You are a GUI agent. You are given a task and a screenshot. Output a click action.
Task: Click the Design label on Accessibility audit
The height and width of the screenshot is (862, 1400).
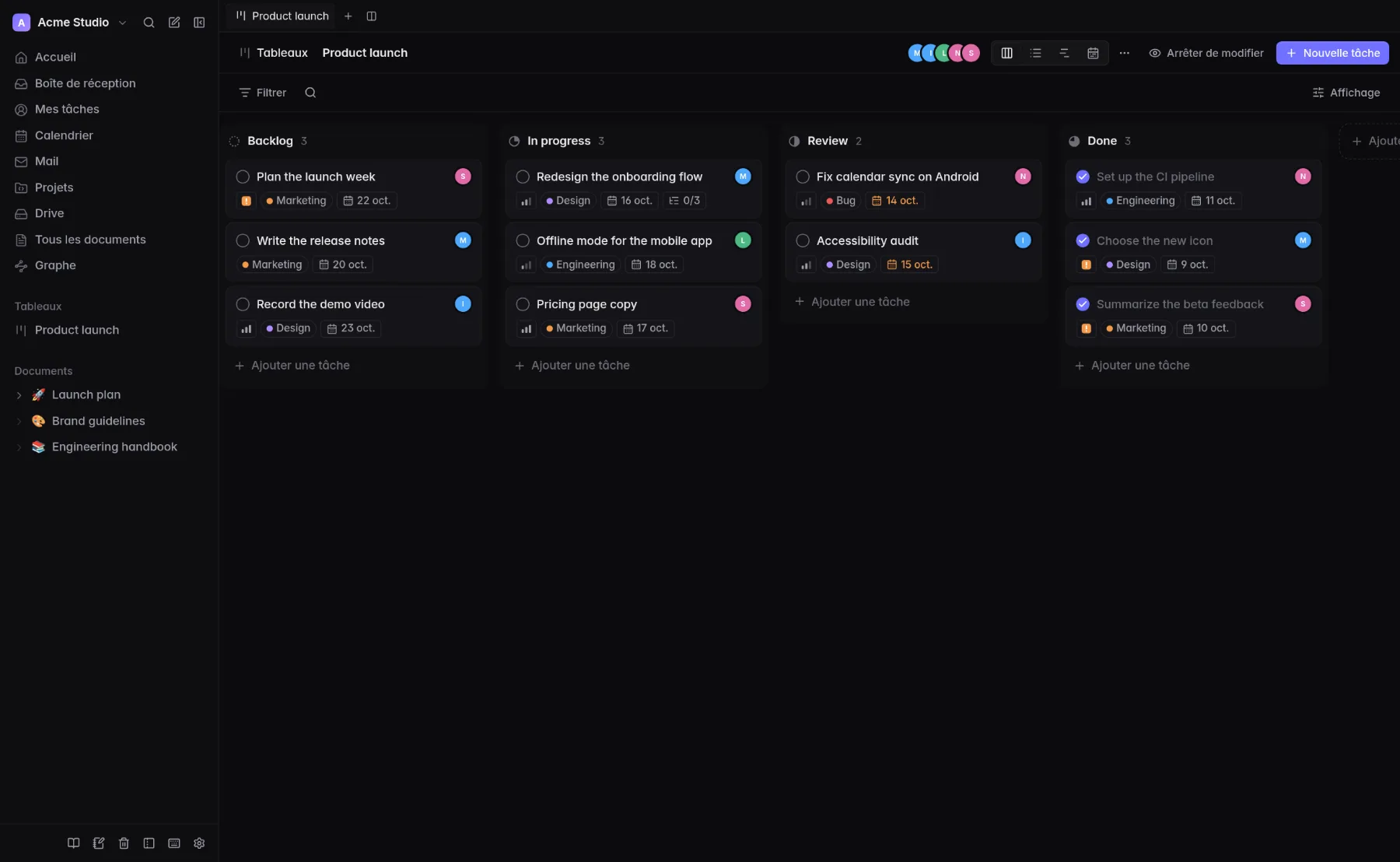(849, 265)
